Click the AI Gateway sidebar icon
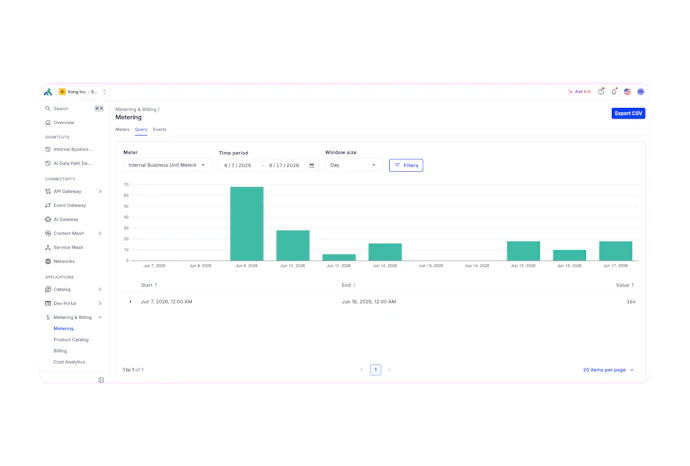The width and height of the screenshot is (690, 466). click(x=48, y=219)
